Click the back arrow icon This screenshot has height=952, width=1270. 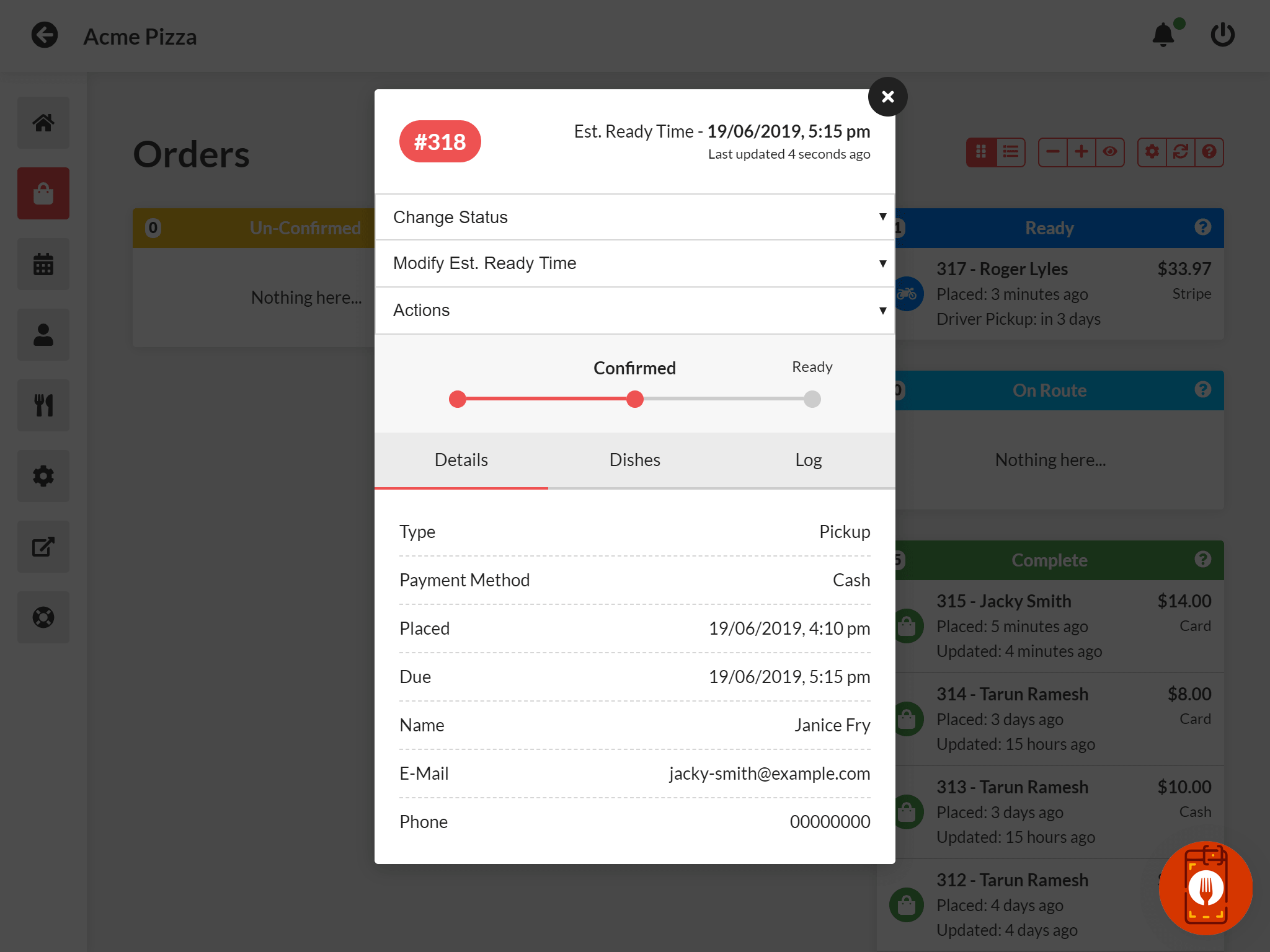pos(44,35)
